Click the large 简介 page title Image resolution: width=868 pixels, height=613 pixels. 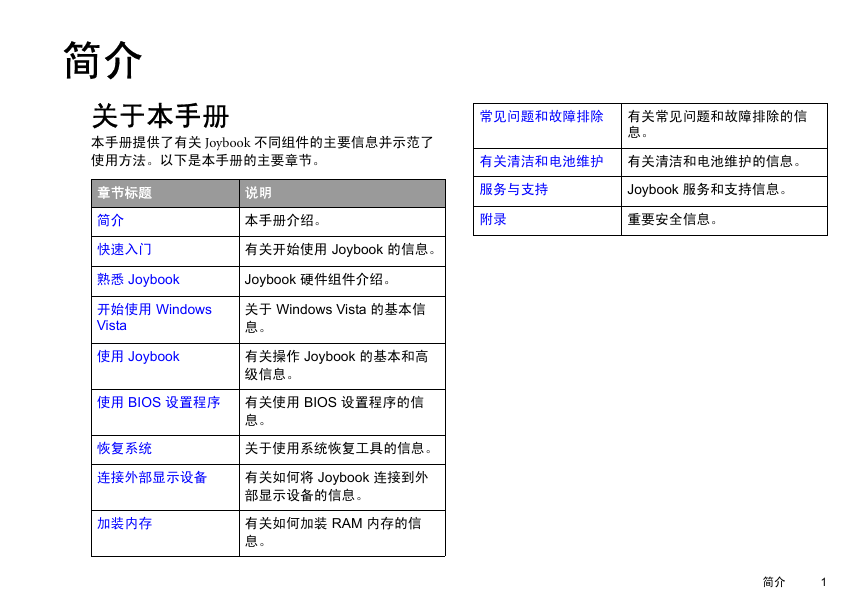(103, 60)
